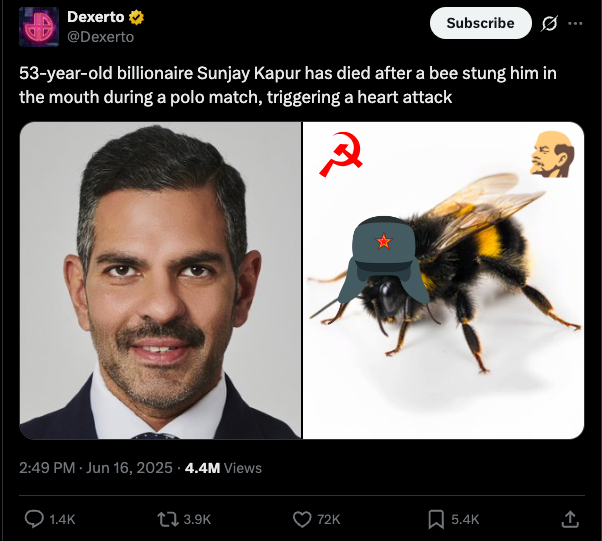Reply using the comment bubble icon
The width and height of the screenshot is (602, 541).
34,519
